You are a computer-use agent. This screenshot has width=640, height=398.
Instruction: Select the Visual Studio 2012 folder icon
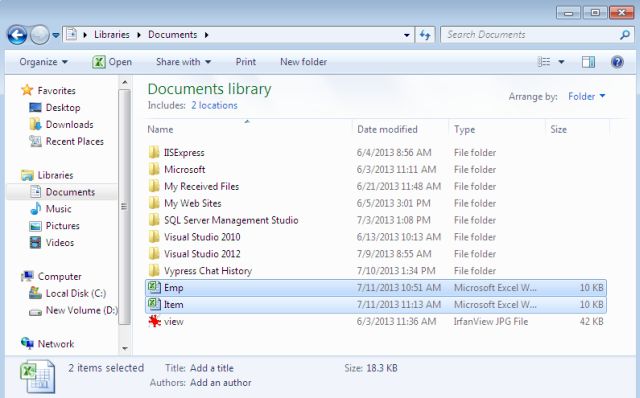154,254
